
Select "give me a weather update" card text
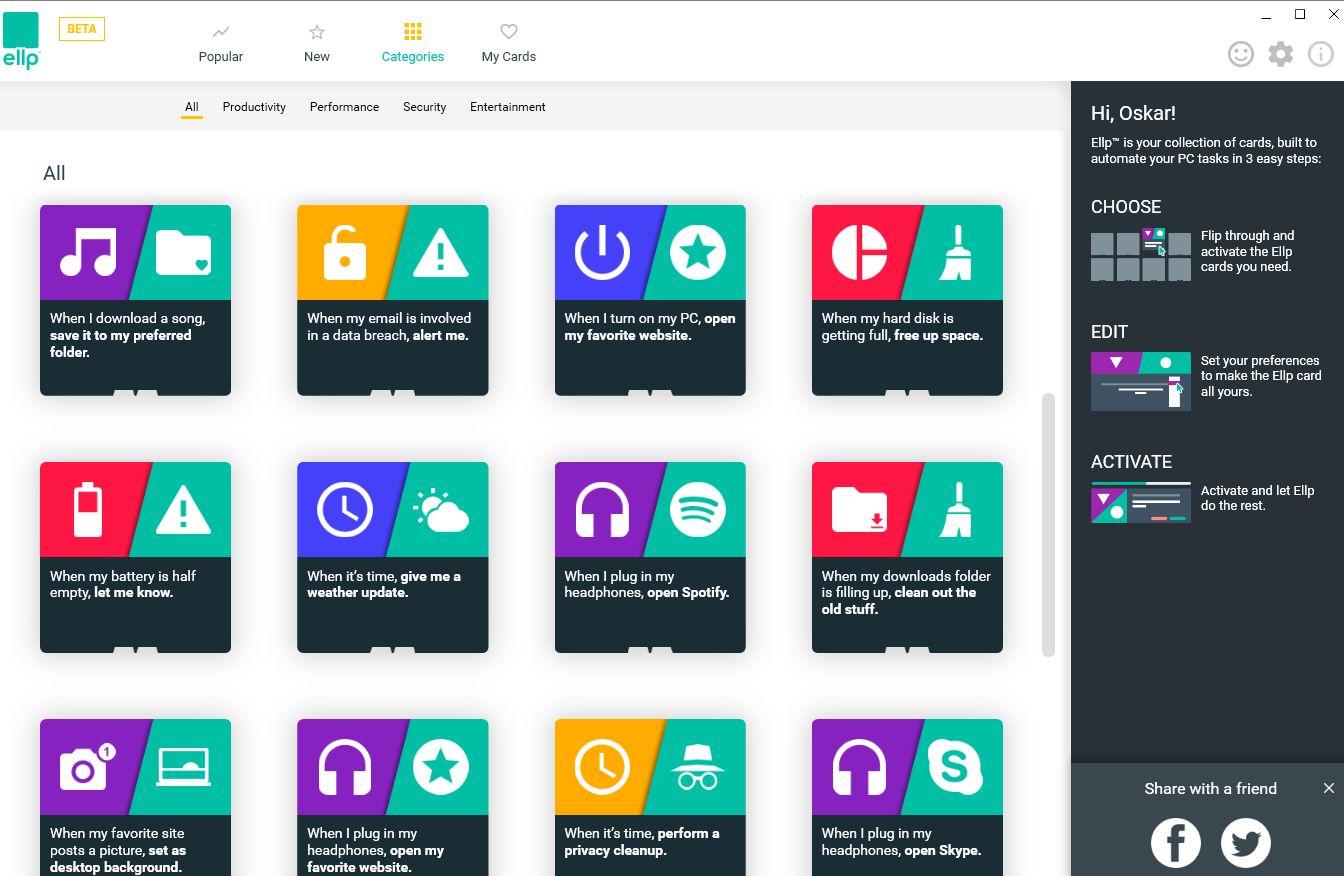pos(384,584)
